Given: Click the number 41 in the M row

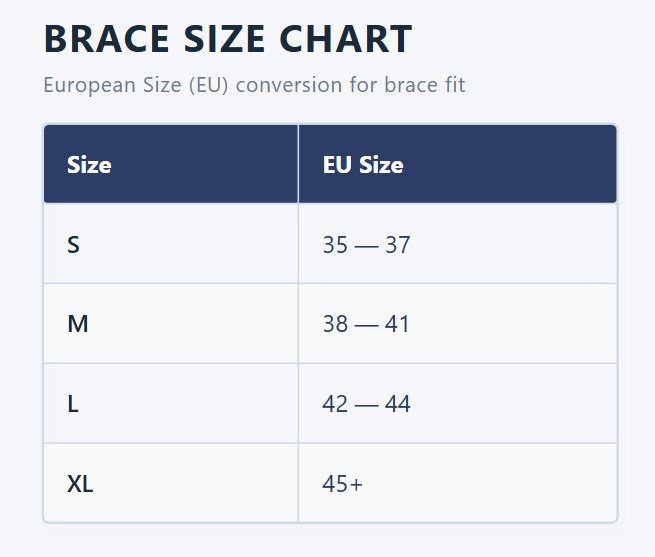Looking at the screenshot, I should tap(397, 324).
